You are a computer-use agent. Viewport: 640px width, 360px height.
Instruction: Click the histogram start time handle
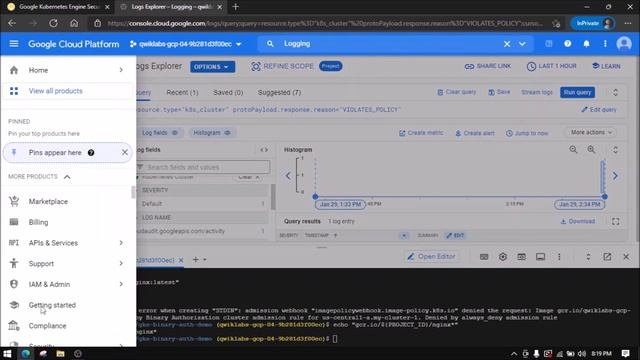315,197
